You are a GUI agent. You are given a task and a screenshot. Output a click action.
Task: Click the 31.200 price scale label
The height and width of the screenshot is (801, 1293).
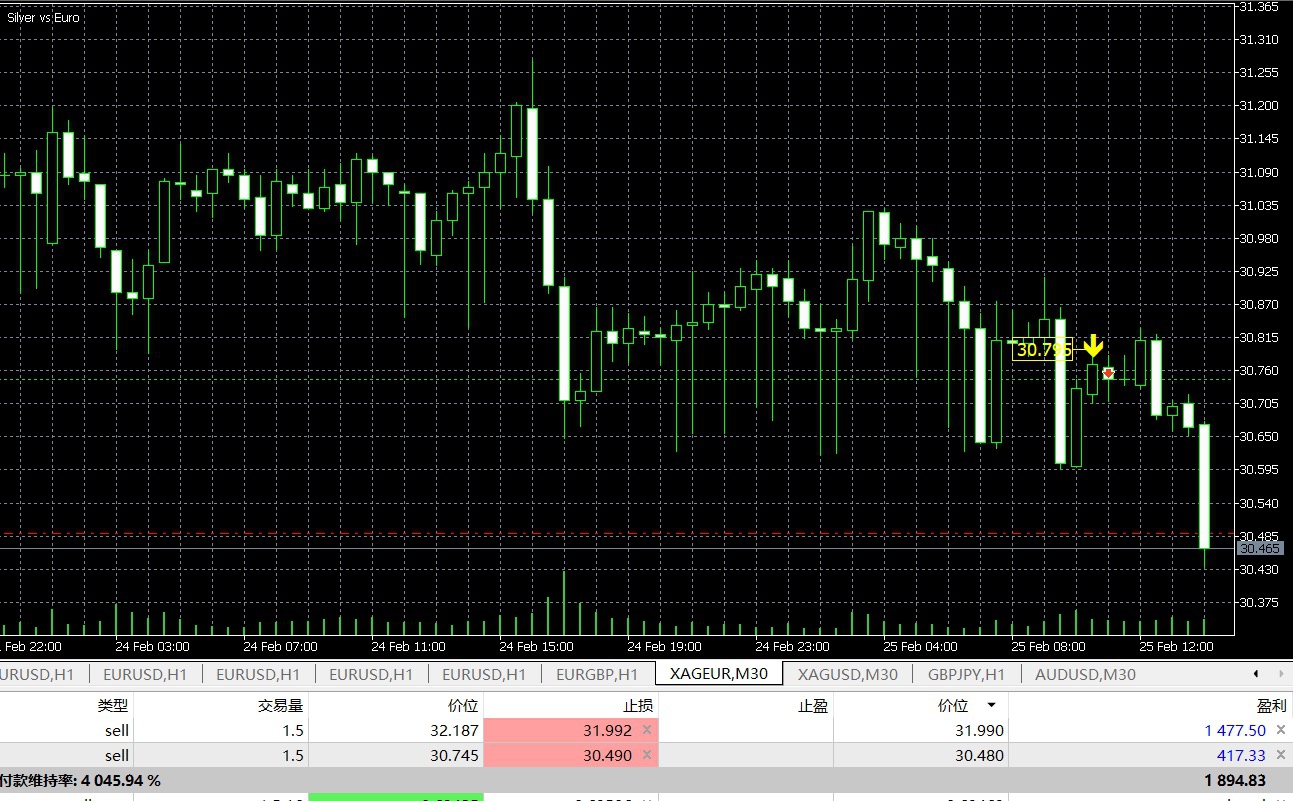[x=1258, y=106]
